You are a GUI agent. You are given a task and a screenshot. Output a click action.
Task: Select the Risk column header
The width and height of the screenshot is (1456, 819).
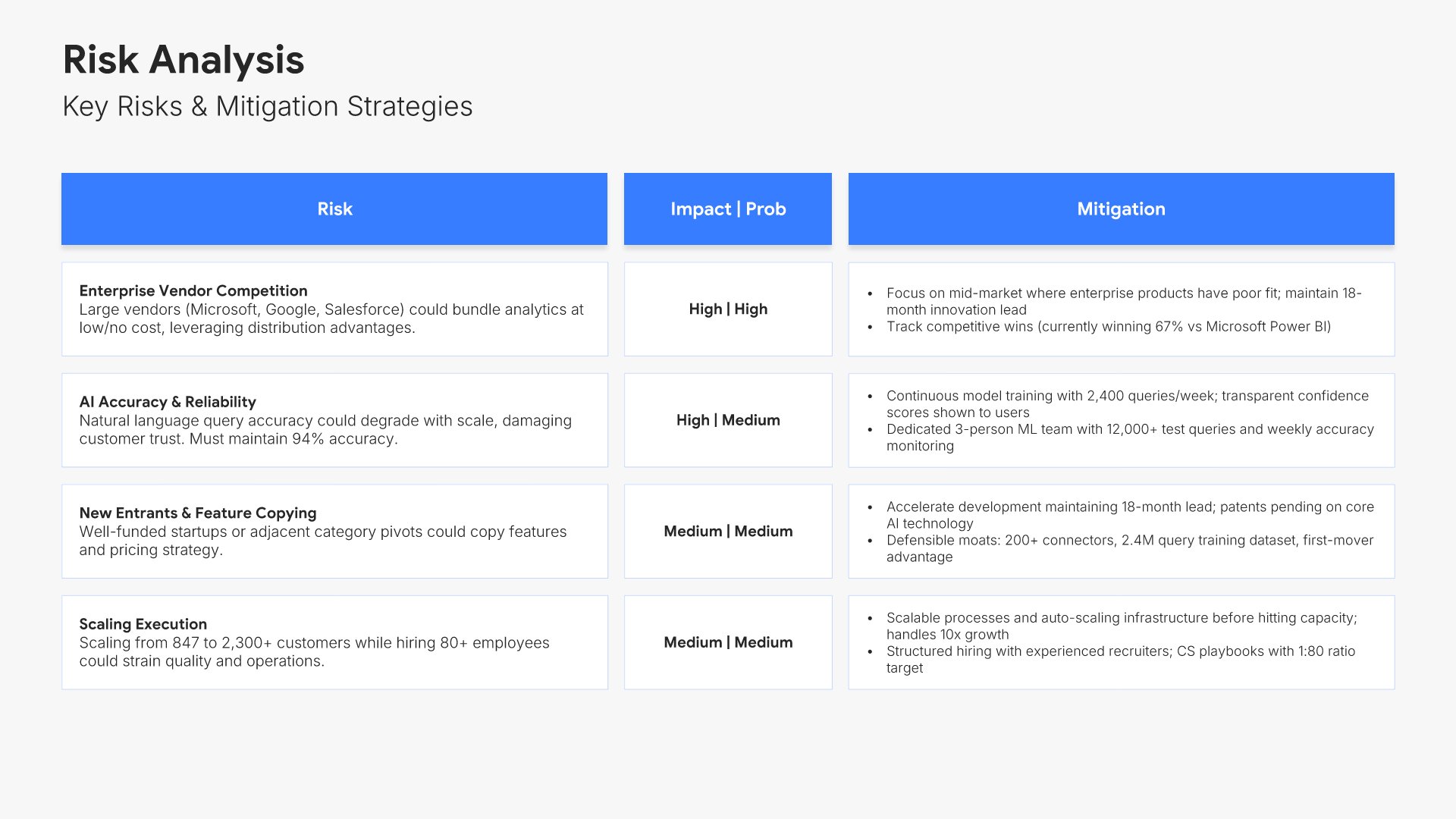coord(334,209)
